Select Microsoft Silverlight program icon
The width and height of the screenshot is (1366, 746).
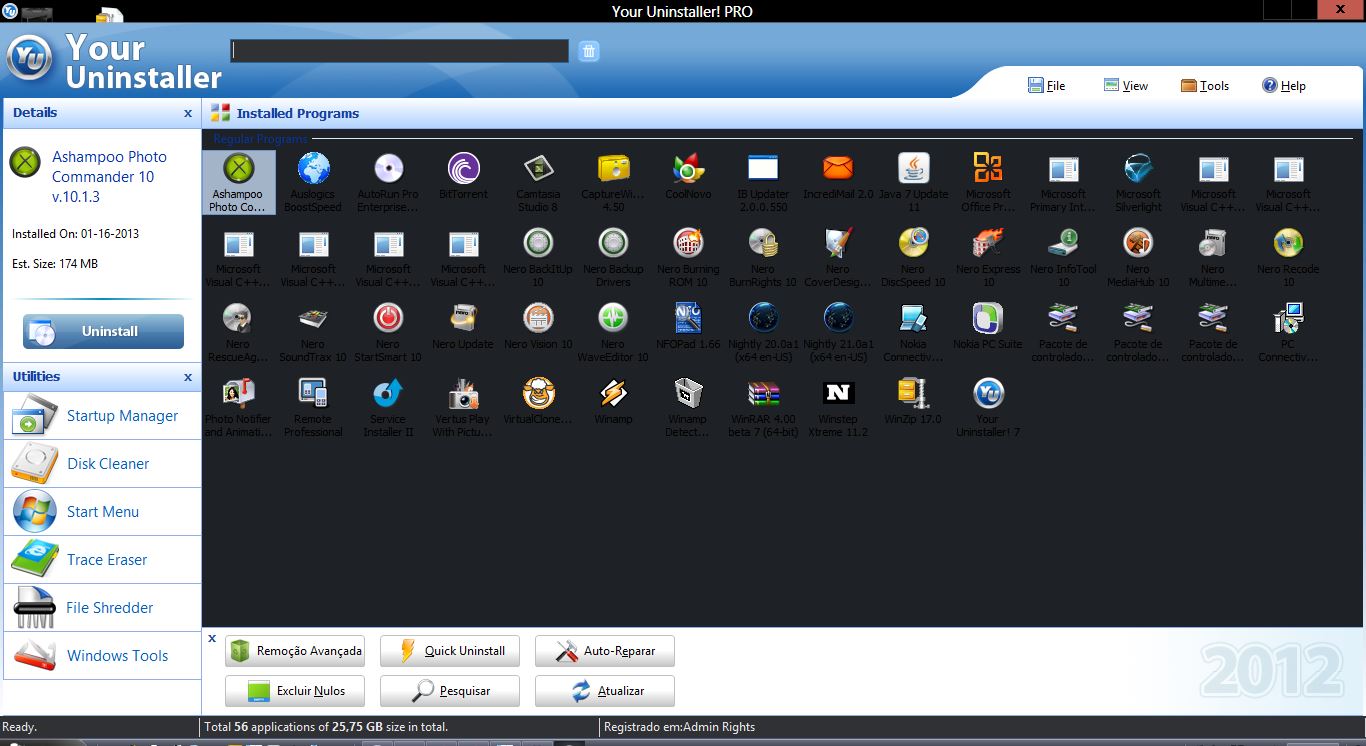click(x=1138, y=169)
